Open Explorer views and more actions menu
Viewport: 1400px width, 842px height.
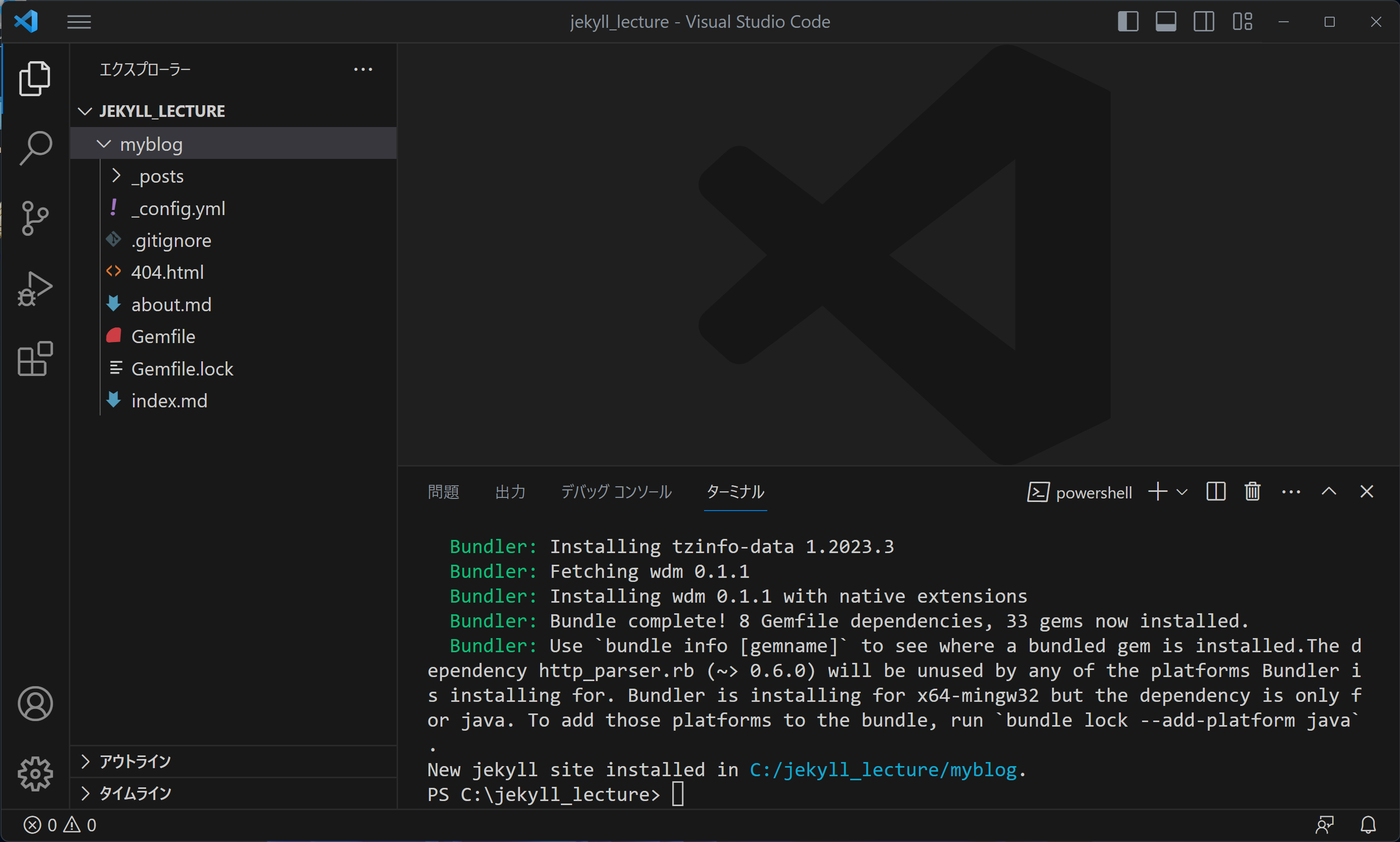pyautogui.click(x=363, y=69)
